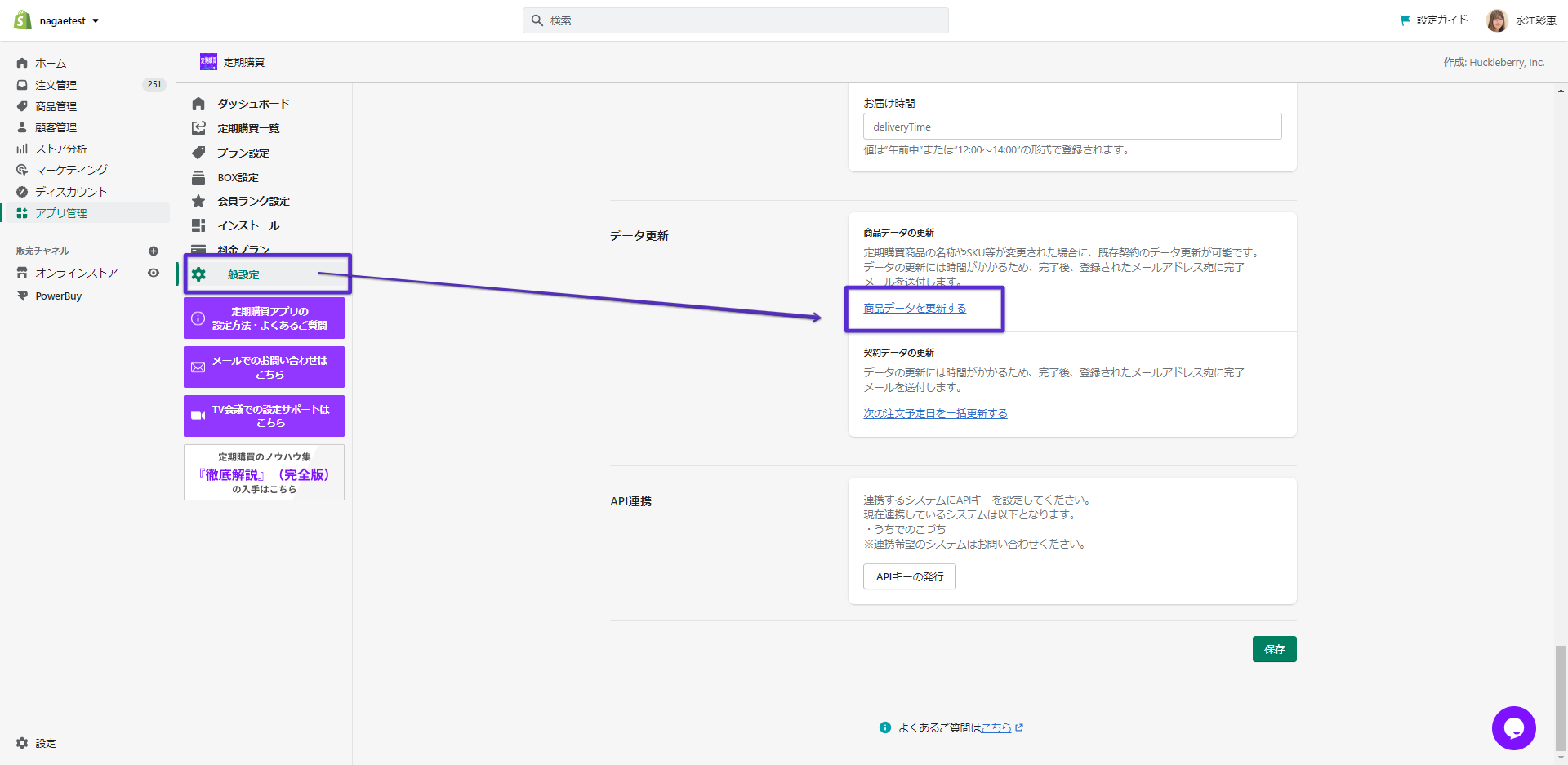
Task: Click the オンラインストア storefront icon
Action: coord(22,273)
